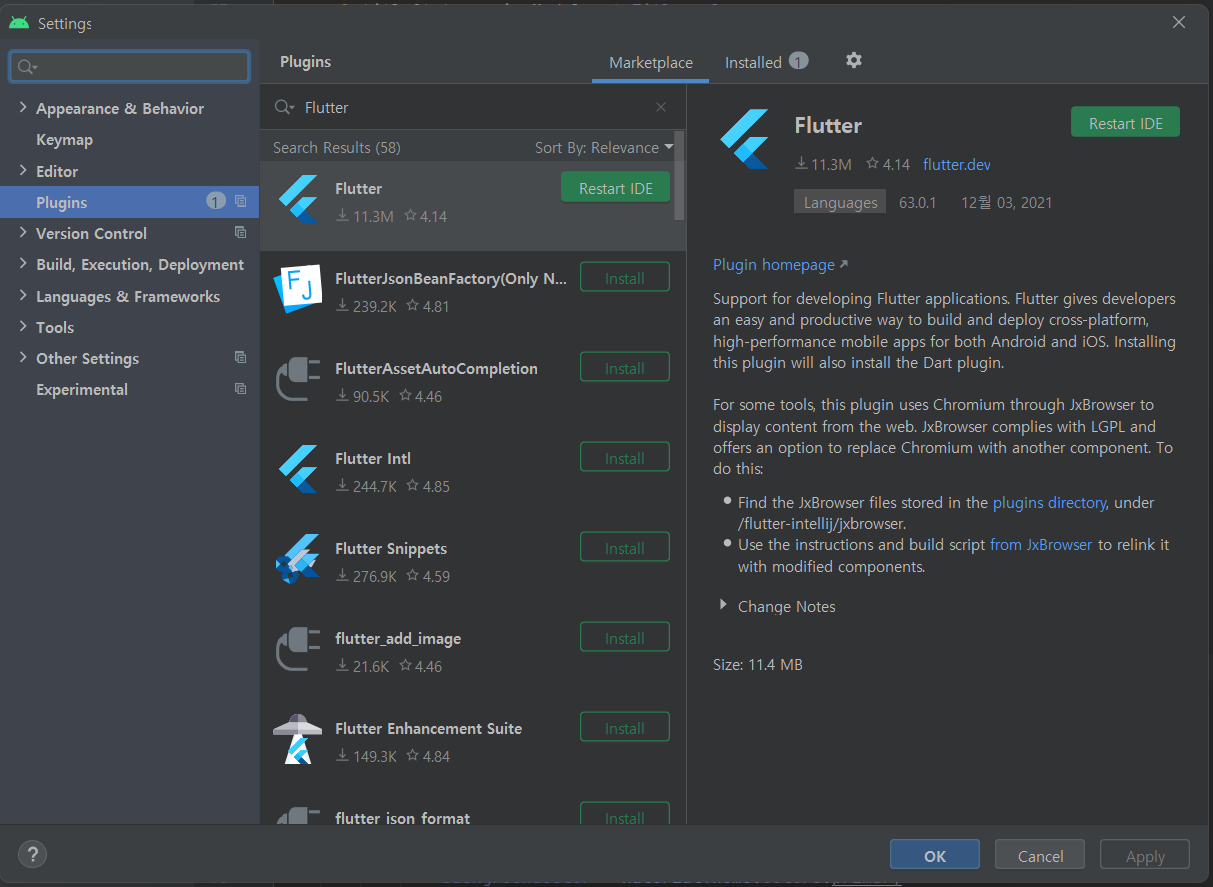The width and height of the screenshot is (1213, 887).
Task: Click the FlutterJsonBeanFactory plugin icon
Action: click(297, 288)
